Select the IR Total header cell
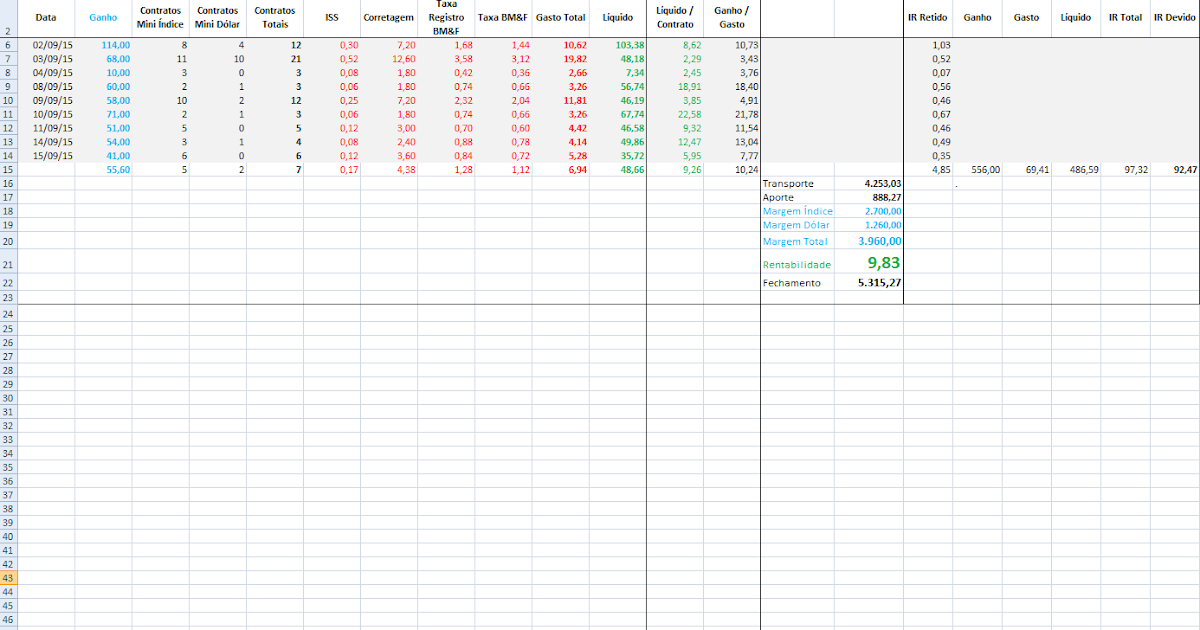The width and height of the screenshot is (1200, 630). click(1125, 18)
